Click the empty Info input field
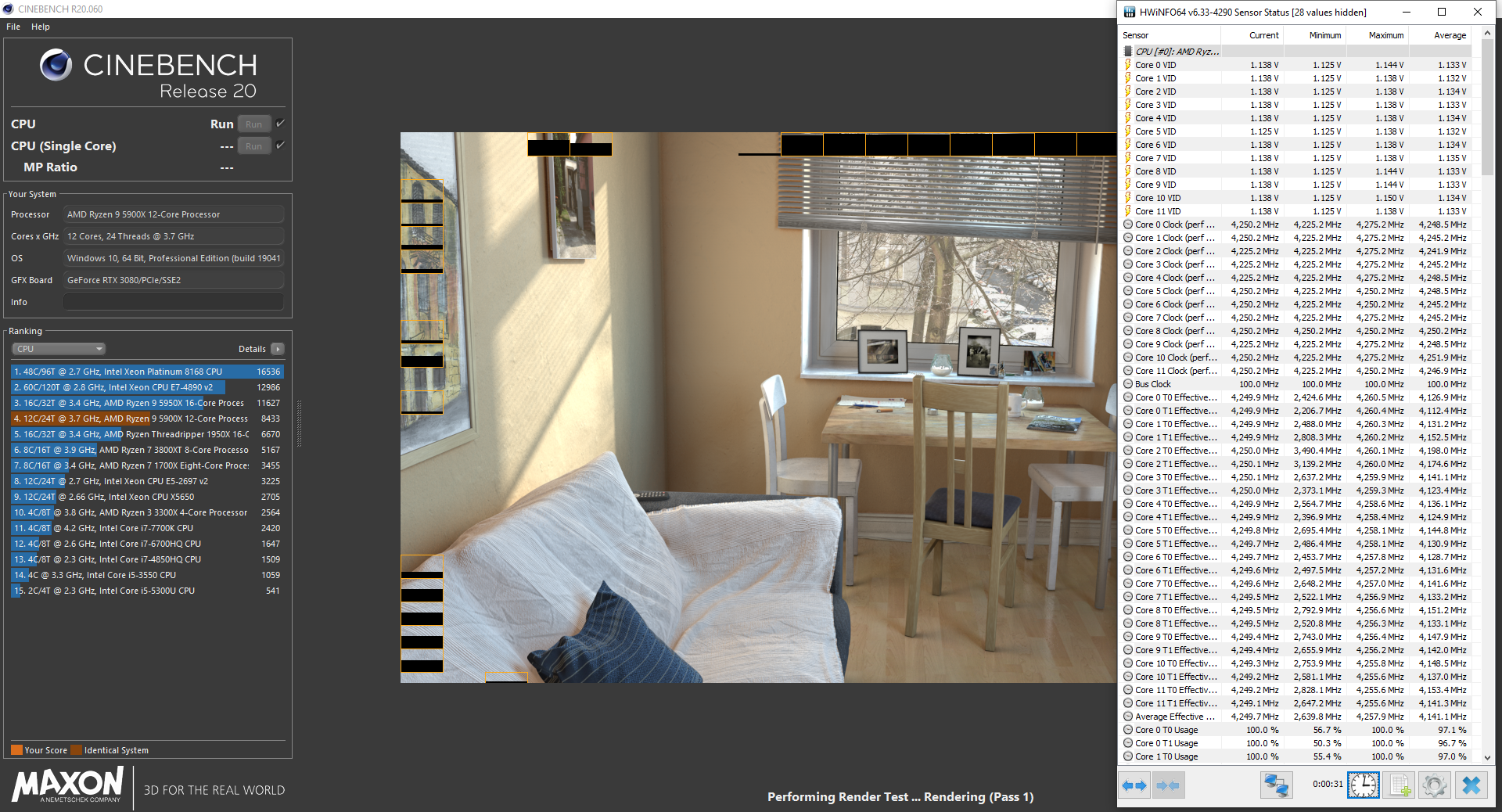The image size is (1502, 812). tap(173, 302)
